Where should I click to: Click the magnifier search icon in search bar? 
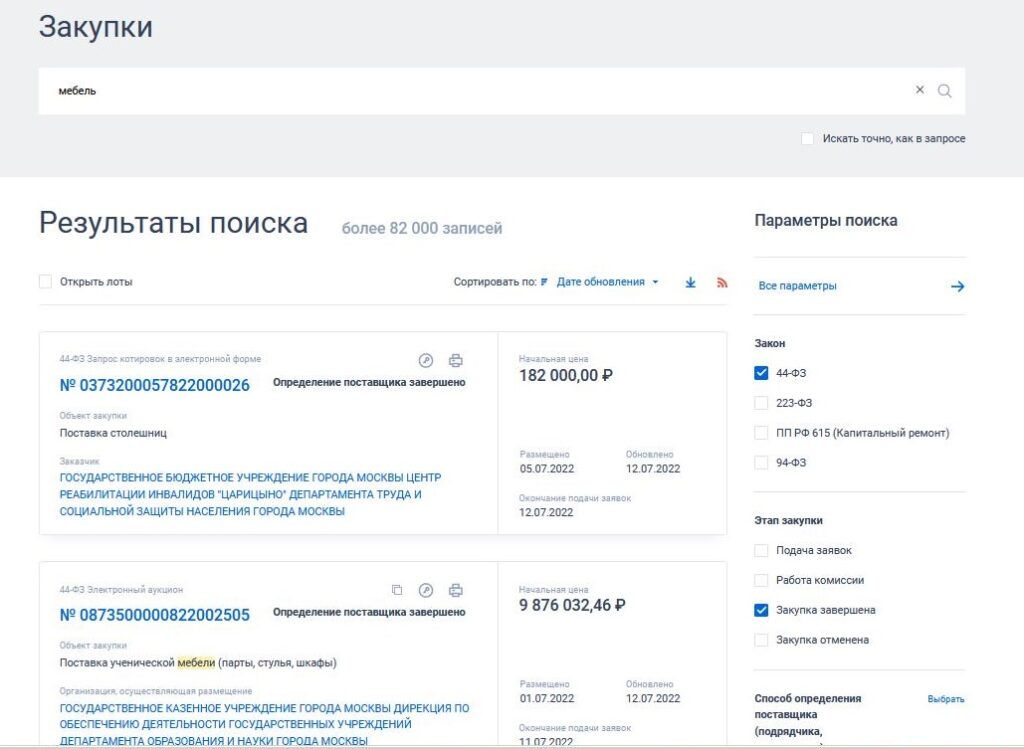944,91
